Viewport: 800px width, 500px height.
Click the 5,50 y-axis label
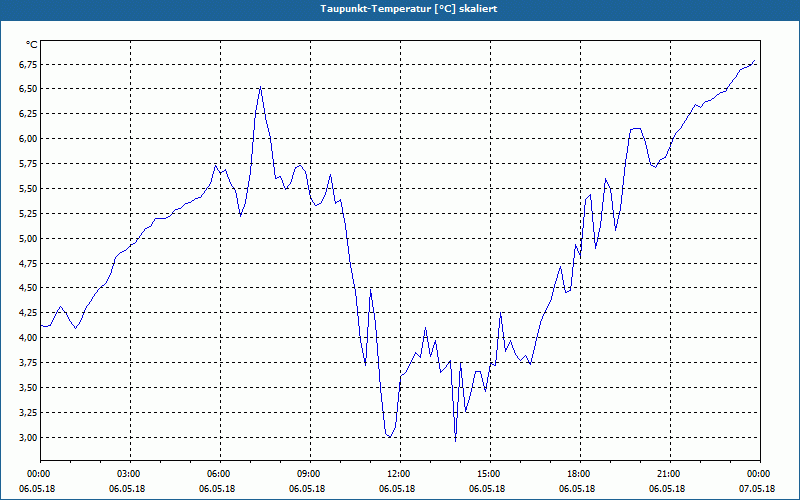(x=28, y=189)
